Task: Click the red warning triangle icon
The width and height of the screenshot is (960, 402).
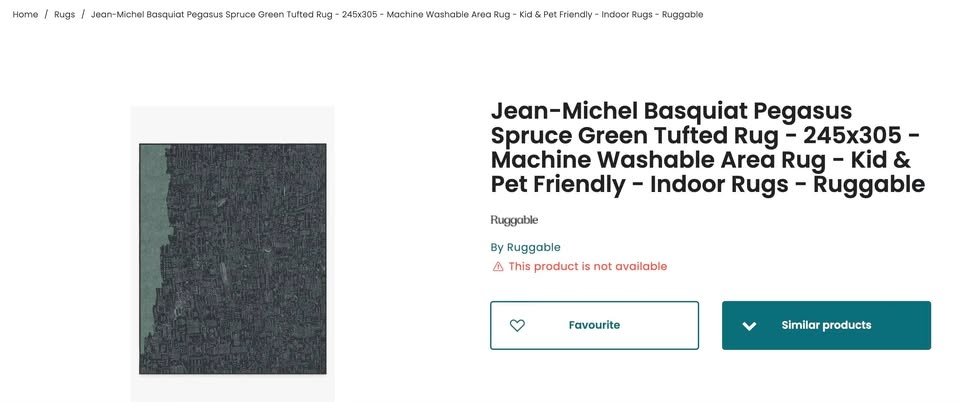Action: [x=498, y=267]
